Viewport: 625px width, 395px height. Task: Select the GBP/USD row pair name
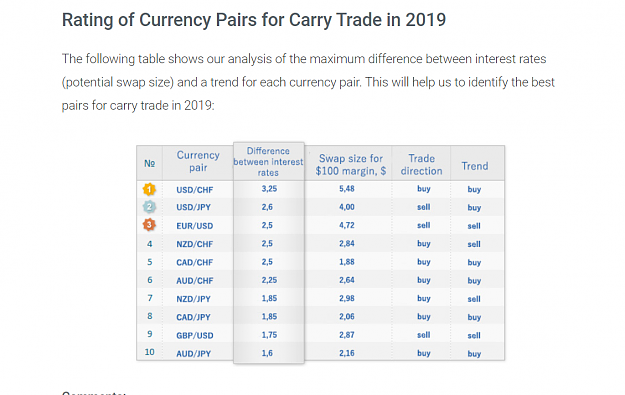tap(195, 336)
